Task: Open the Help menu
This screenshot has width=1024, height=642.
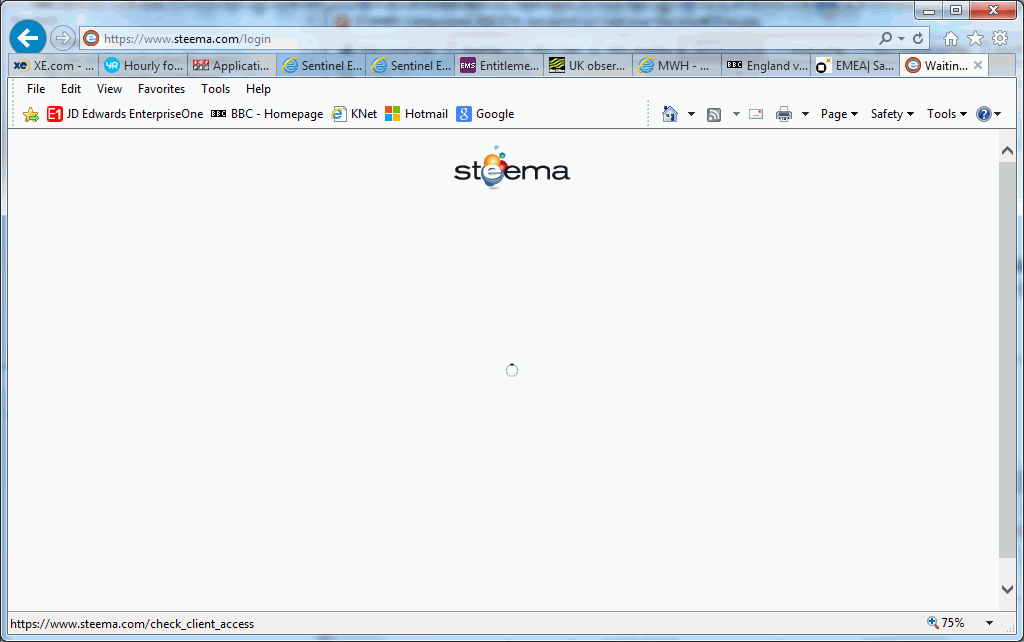Action: [x=258, y=89]
